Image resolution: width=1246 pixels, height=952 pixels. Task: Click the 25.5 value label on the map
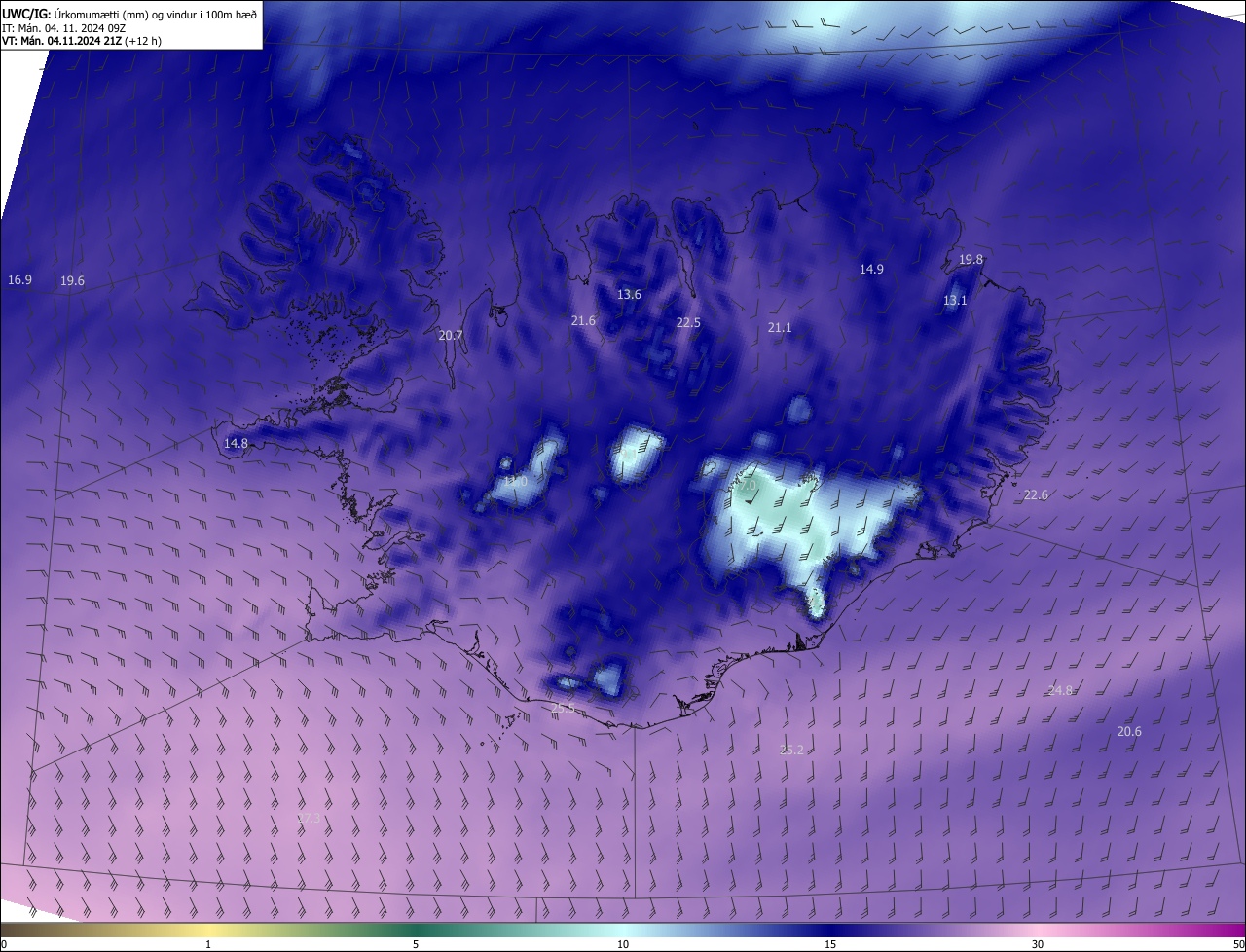[x=563, y=709]
